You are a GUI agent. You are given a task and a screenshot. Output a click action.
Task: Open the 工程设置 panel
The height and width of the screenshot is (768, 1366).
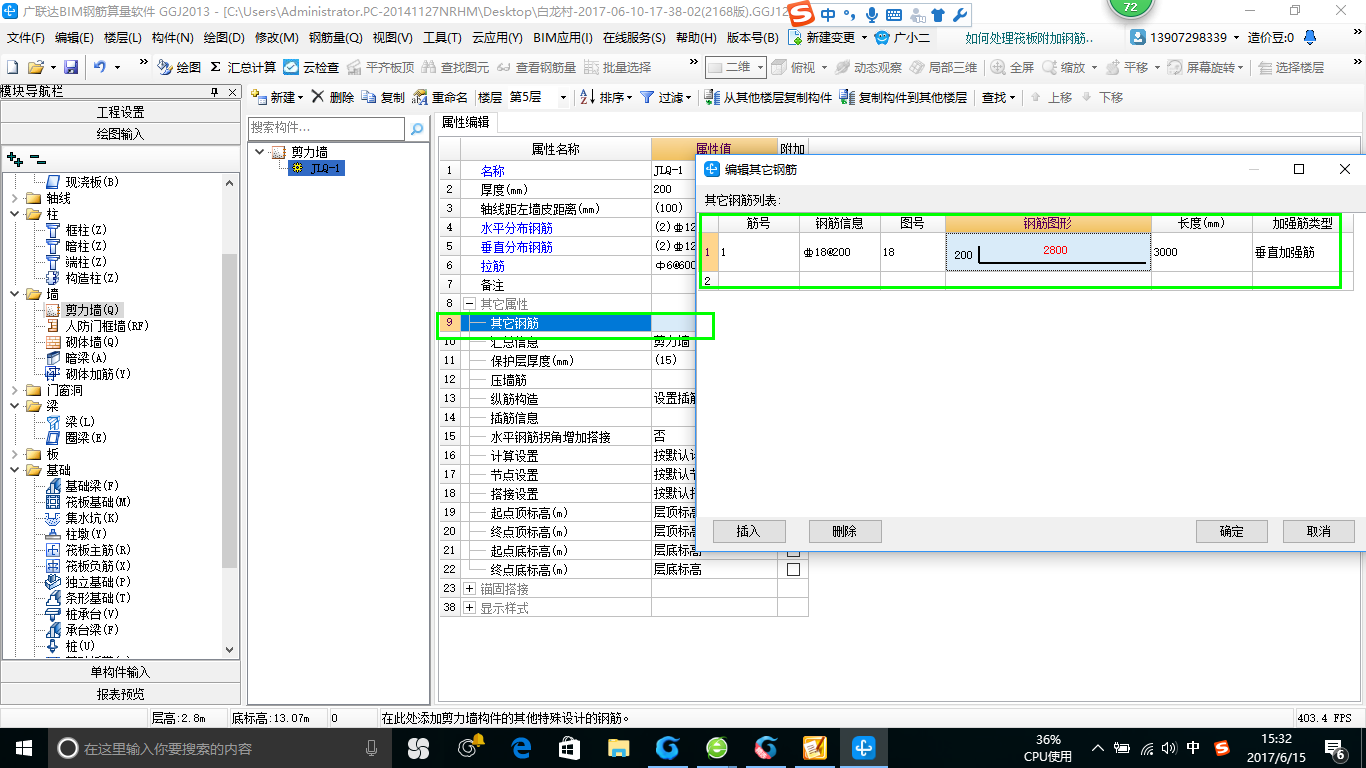pyautogui.click(x=120, y=112)
